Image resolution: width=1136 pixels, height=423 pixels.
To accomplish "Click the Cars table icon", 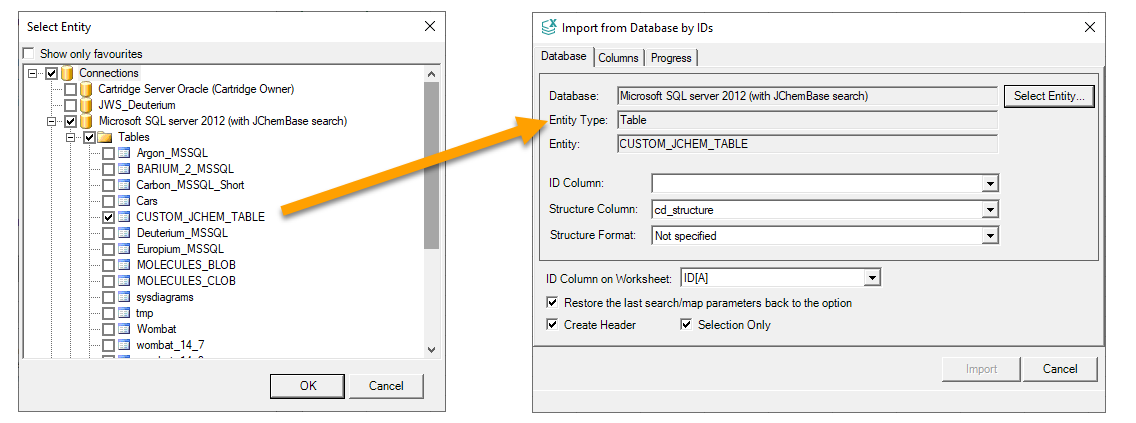I will [125, 201].
